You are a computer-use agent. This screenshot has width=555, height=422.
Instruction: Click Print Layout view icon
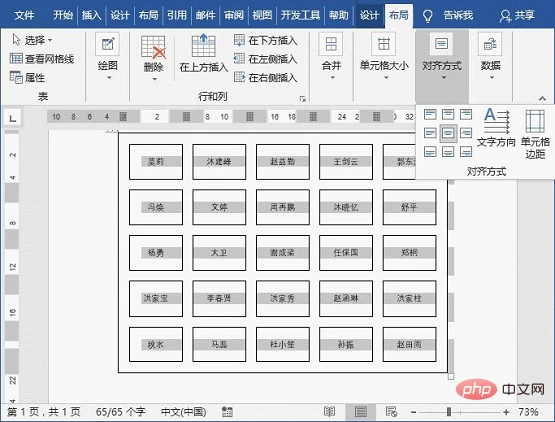361,411
